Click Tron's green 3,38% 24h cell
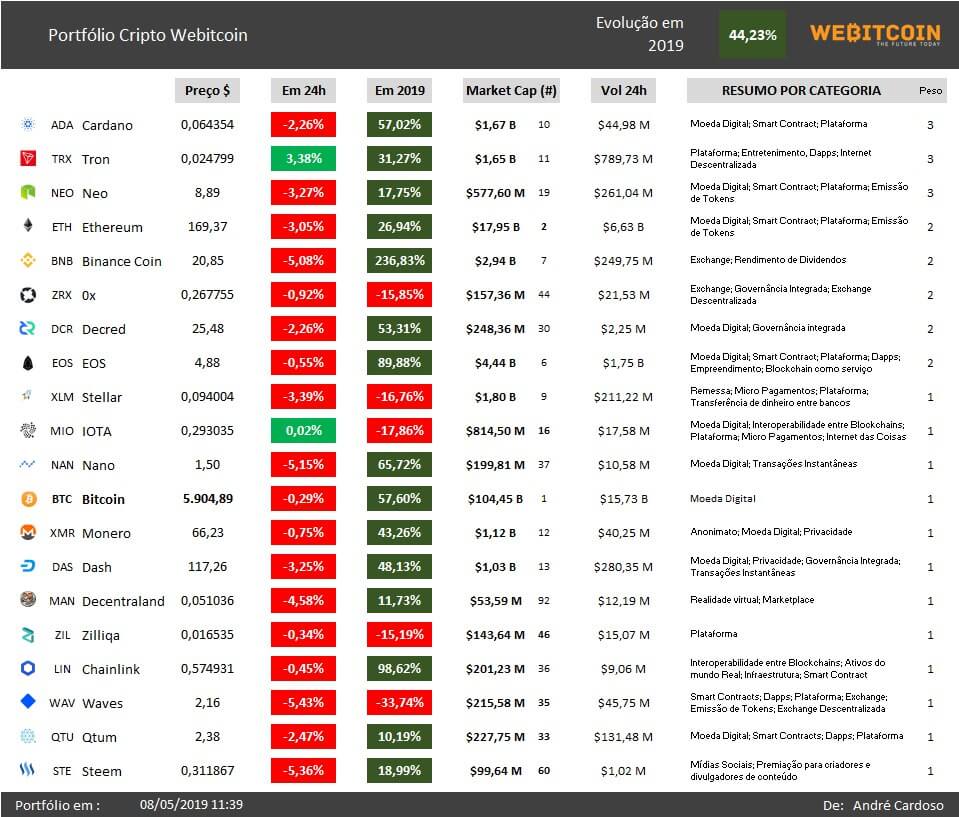The image size is (959, 817). pos(303,159)
